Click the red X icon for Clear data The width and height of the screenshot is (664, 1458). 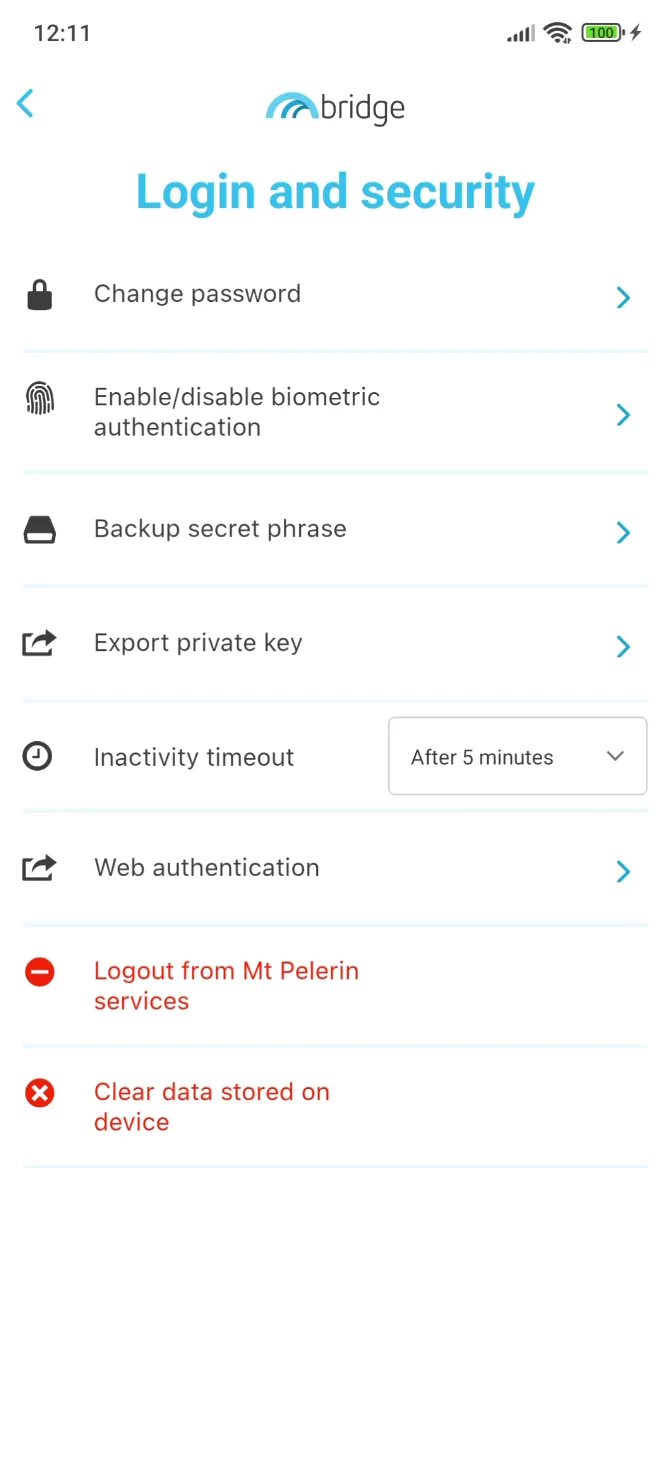(39, 1093)
